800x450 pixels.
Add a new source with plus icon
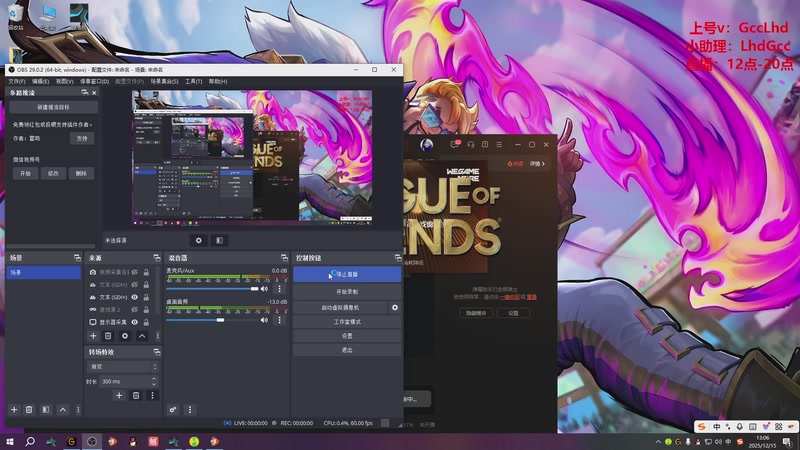coord(93,336)
